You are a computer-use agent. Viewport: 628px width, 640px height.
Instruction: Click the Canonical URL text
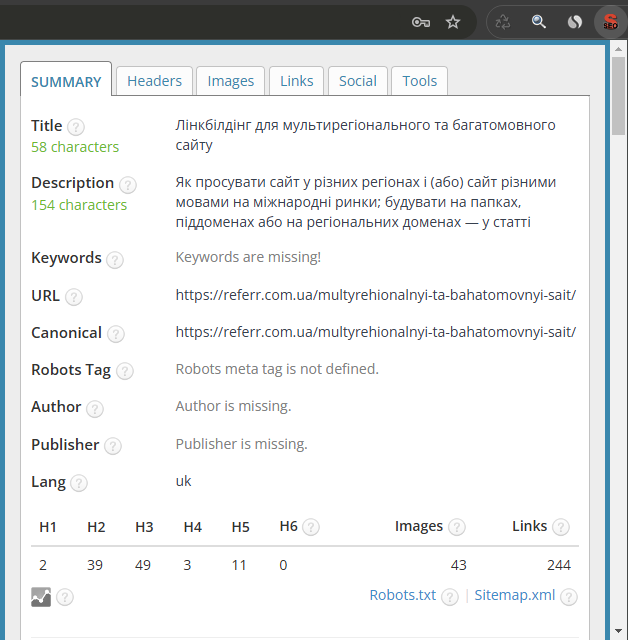click(x=375, y=332)
